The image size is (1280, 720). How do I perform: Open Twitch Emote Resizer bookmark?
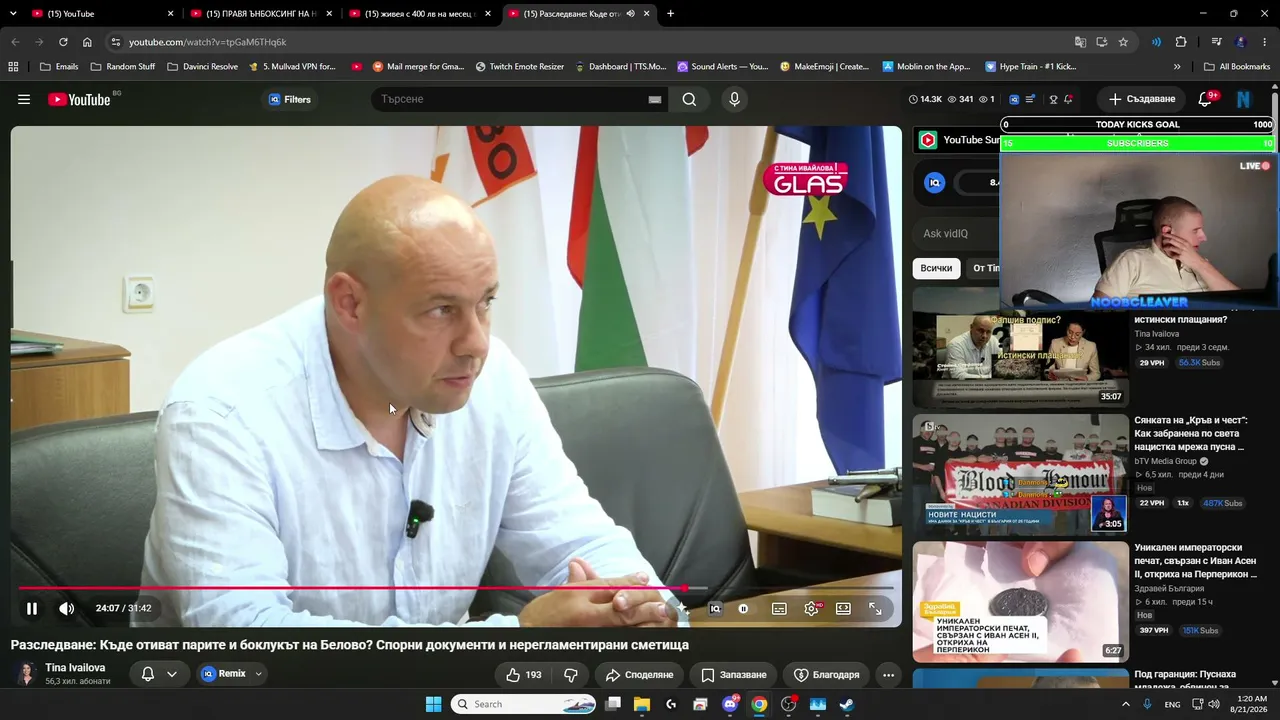coord(520,67)
